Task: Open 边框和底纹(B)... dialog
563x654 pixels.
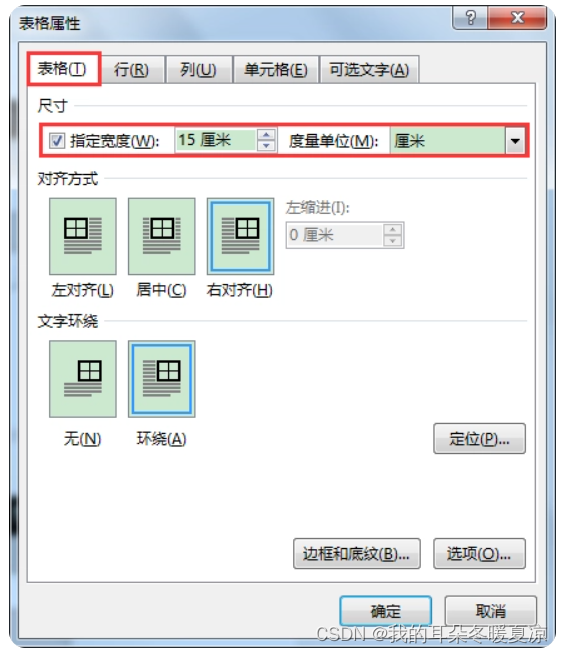Action: pos(357,554)
